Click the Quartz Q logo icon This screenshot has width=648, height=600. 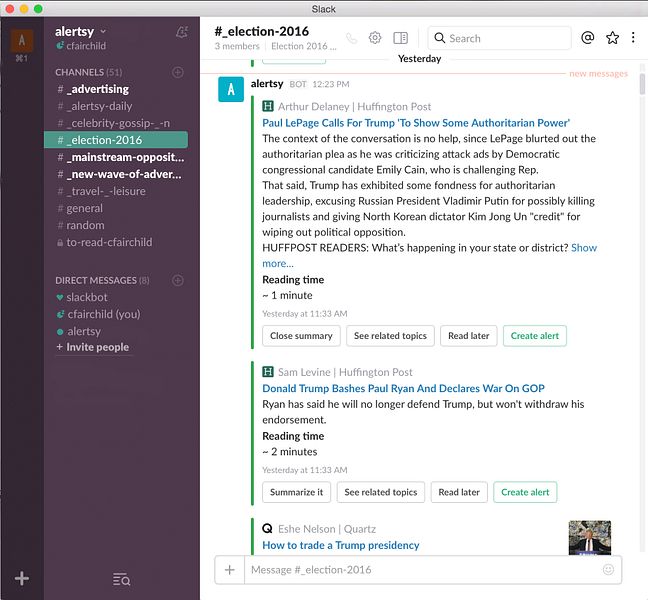click(x=267, y=529)
